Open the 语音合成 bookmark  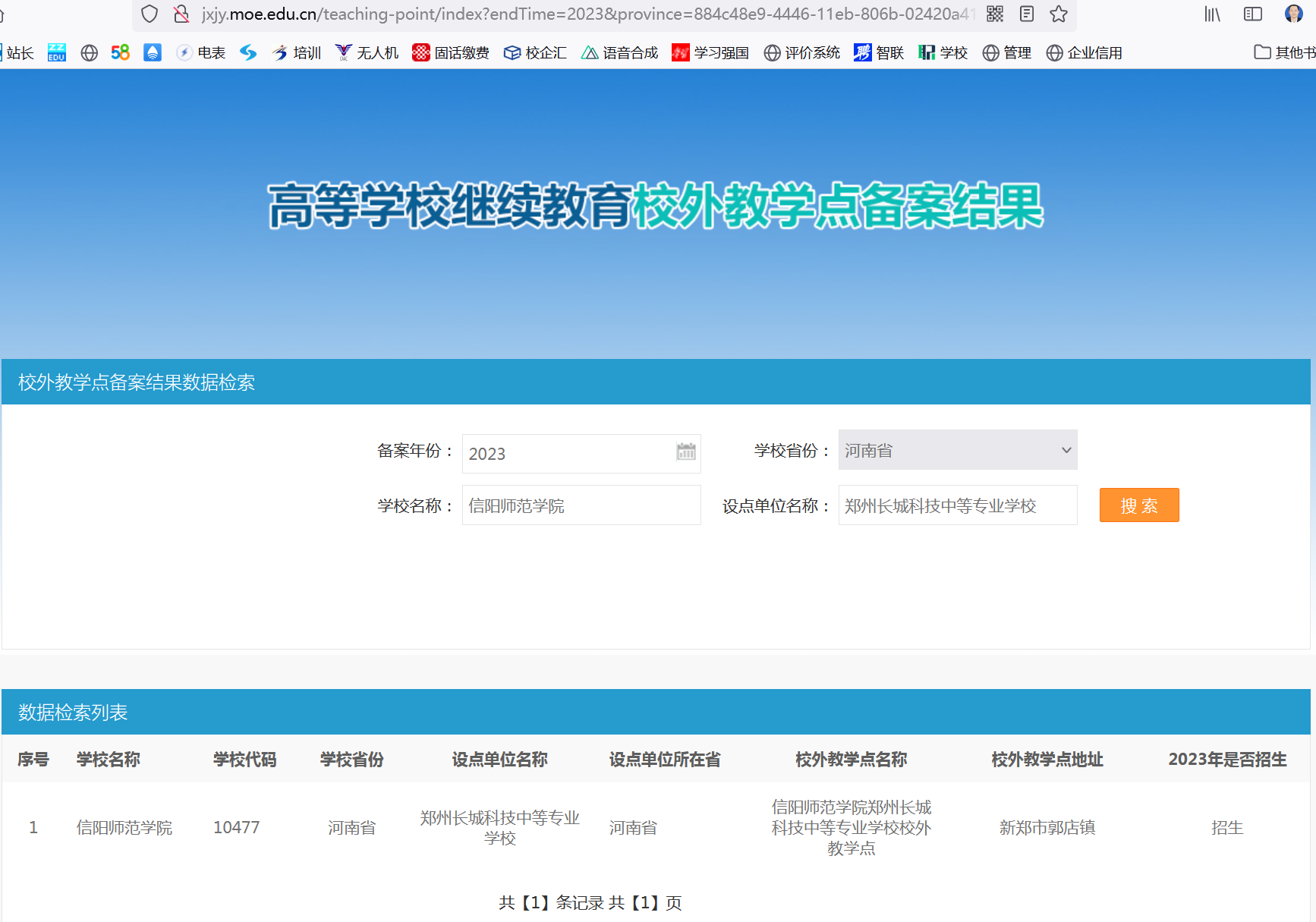619,52
